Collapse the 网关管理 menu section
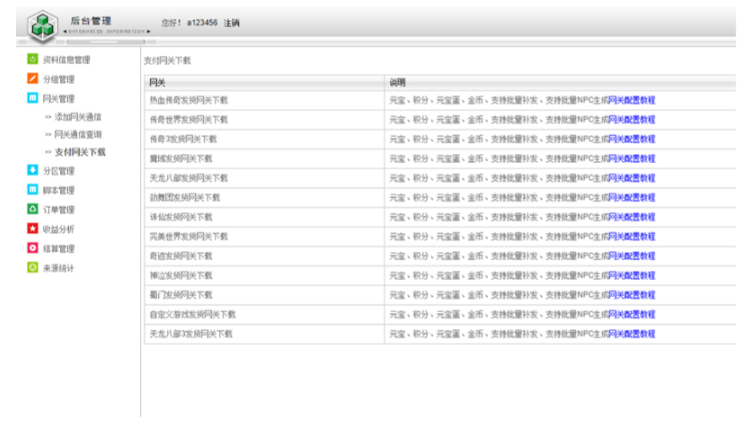Screen dimensions: 750x429 click(58, 99)
